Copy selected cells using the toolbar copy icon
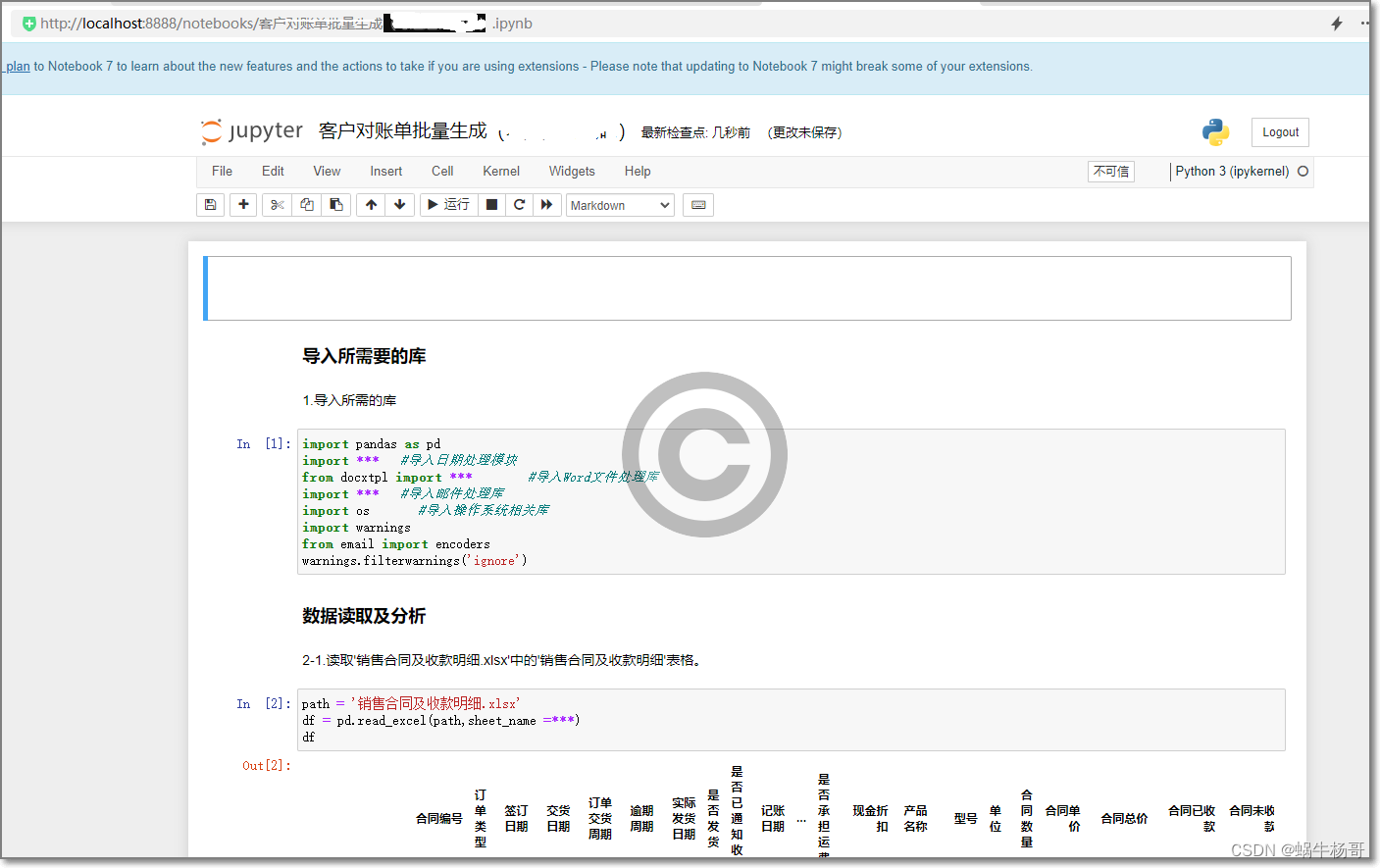This screenshot has height=868, width=1380. [x=307, y=205]
